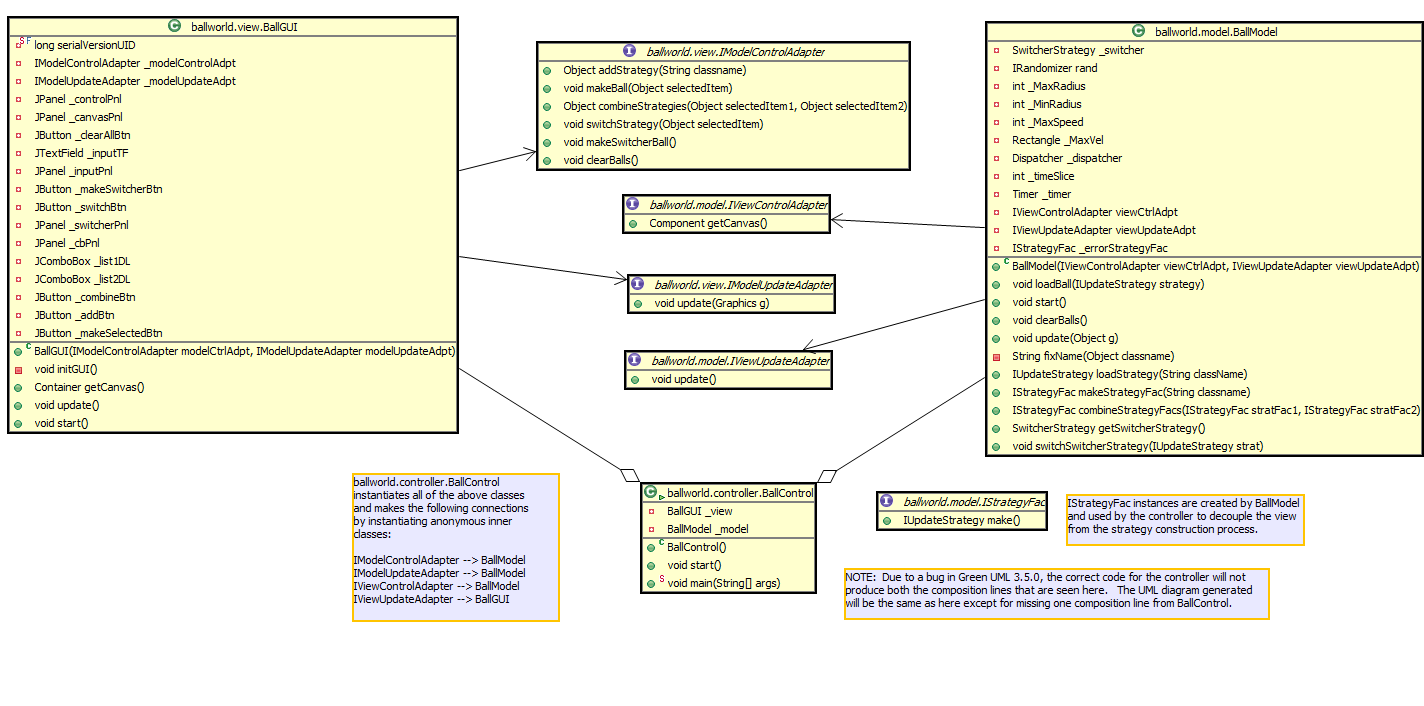Click the IViewControlAdapter interface icon
This screenshot has width=1424, height=706.
pyautogui.click(x=633, y=205)
